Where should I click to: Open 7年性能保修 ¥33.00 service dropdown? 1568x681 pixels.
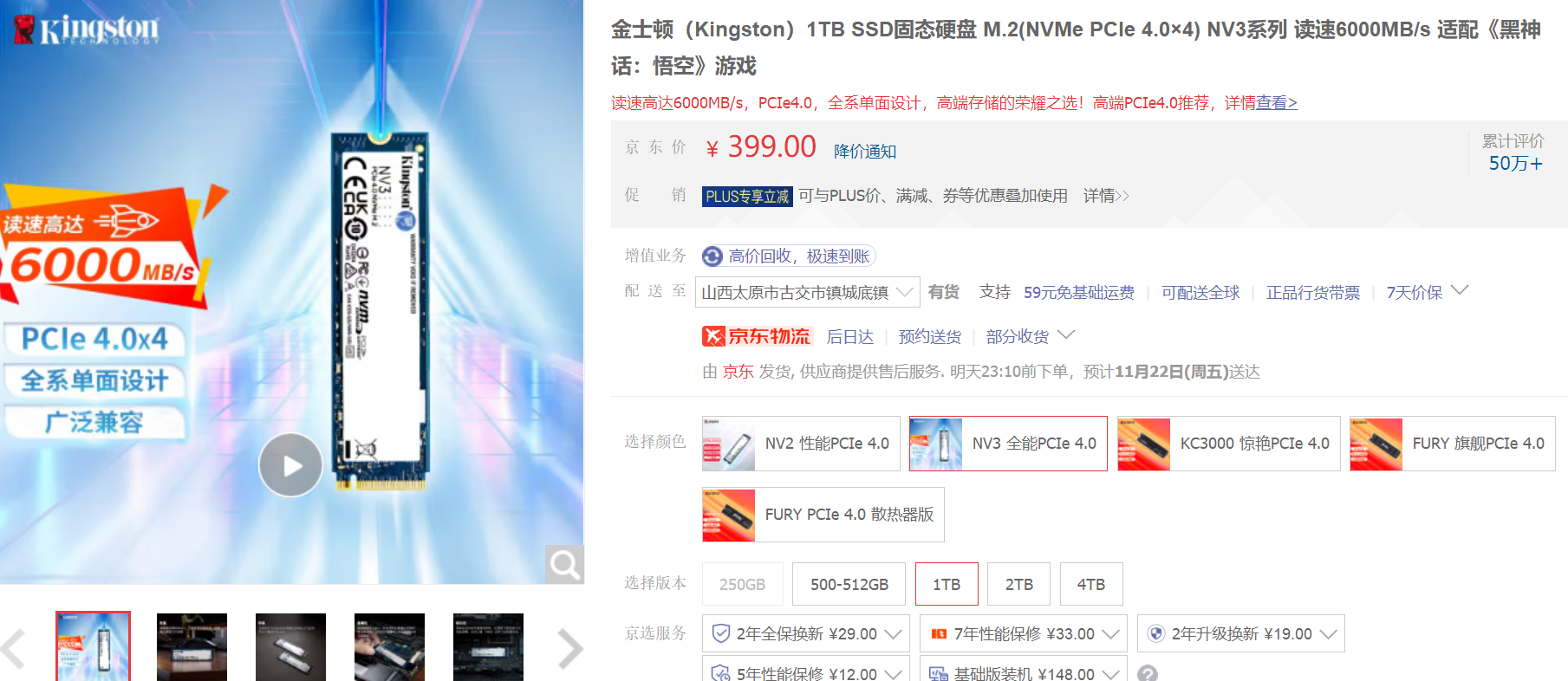click(1023, 634)
